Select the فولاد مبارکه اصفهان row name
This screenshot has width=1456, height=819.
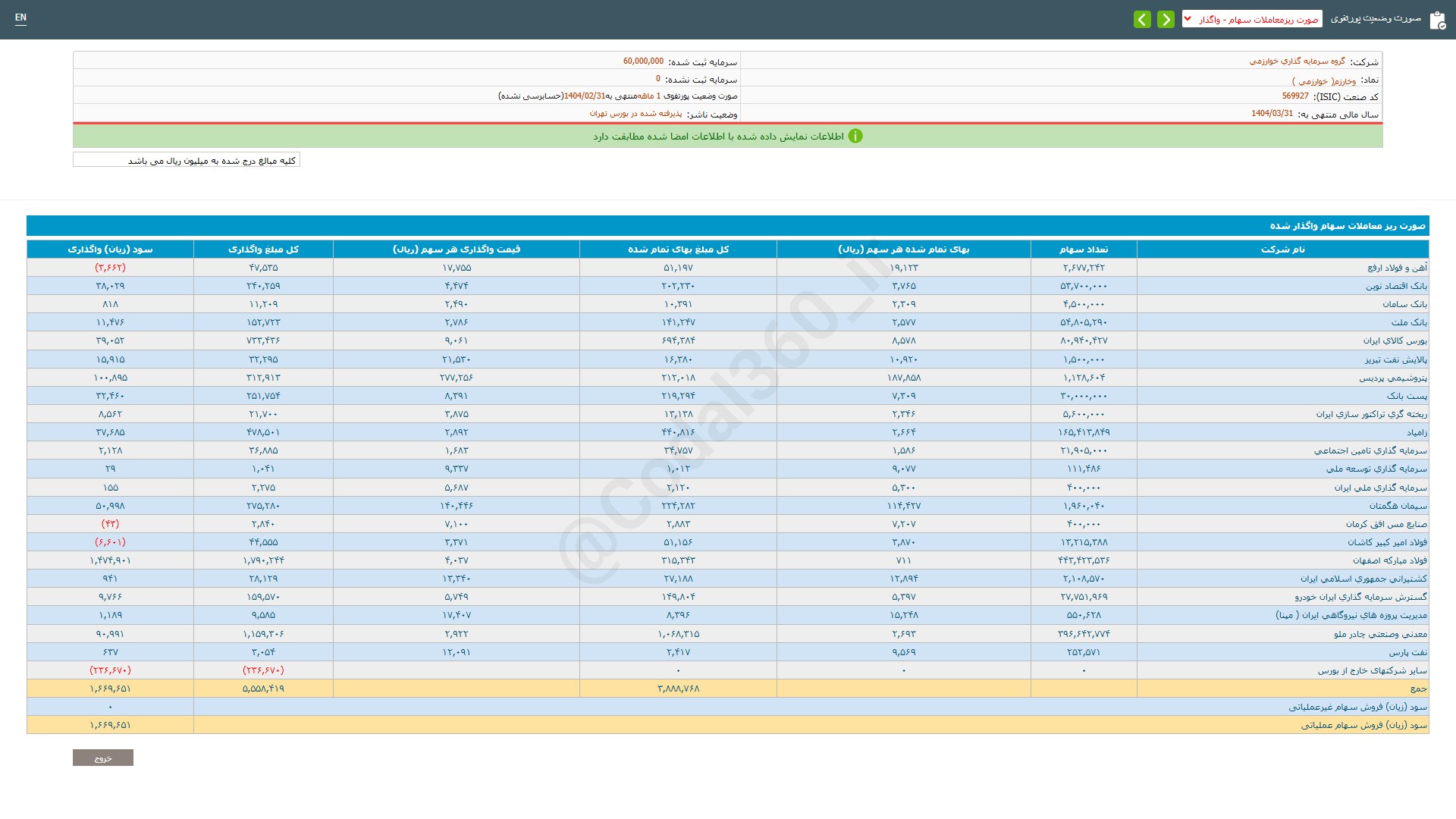click(1390, 560)
